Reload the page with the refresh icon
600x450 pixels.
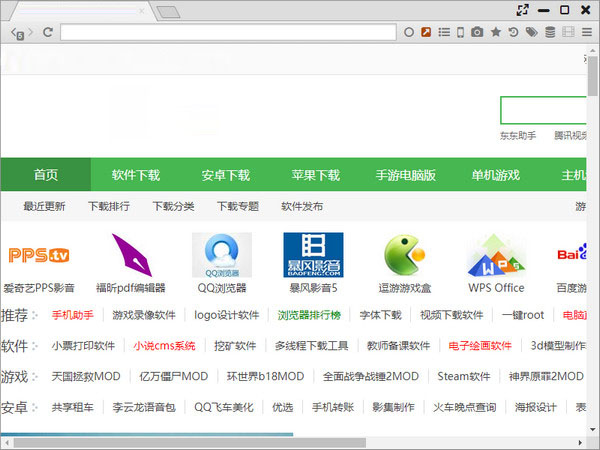tap(48, 33)
